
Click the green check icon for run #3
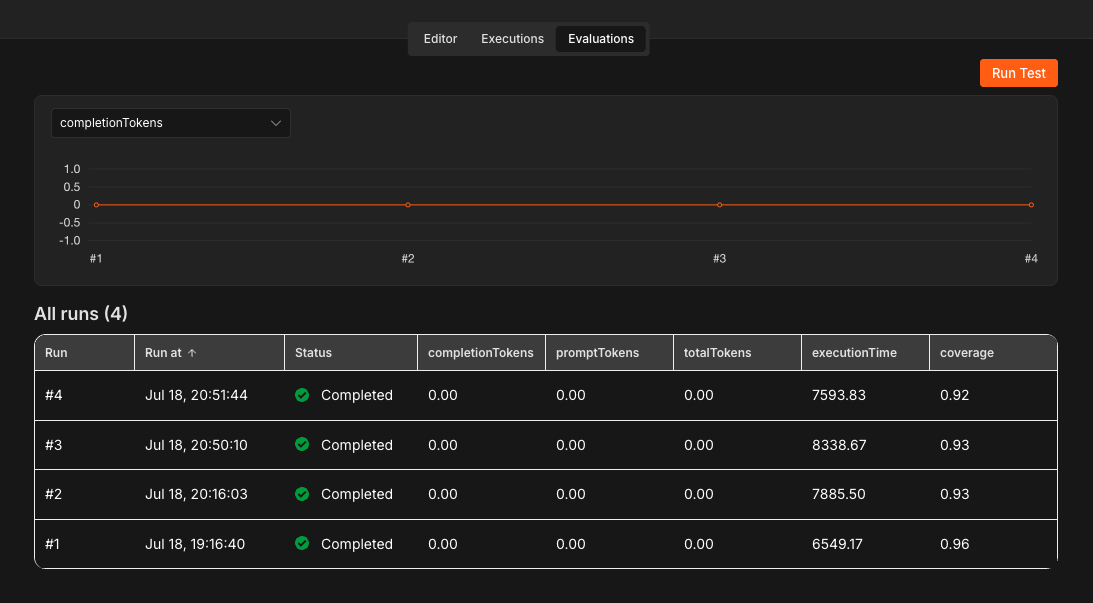pos(302,445)
